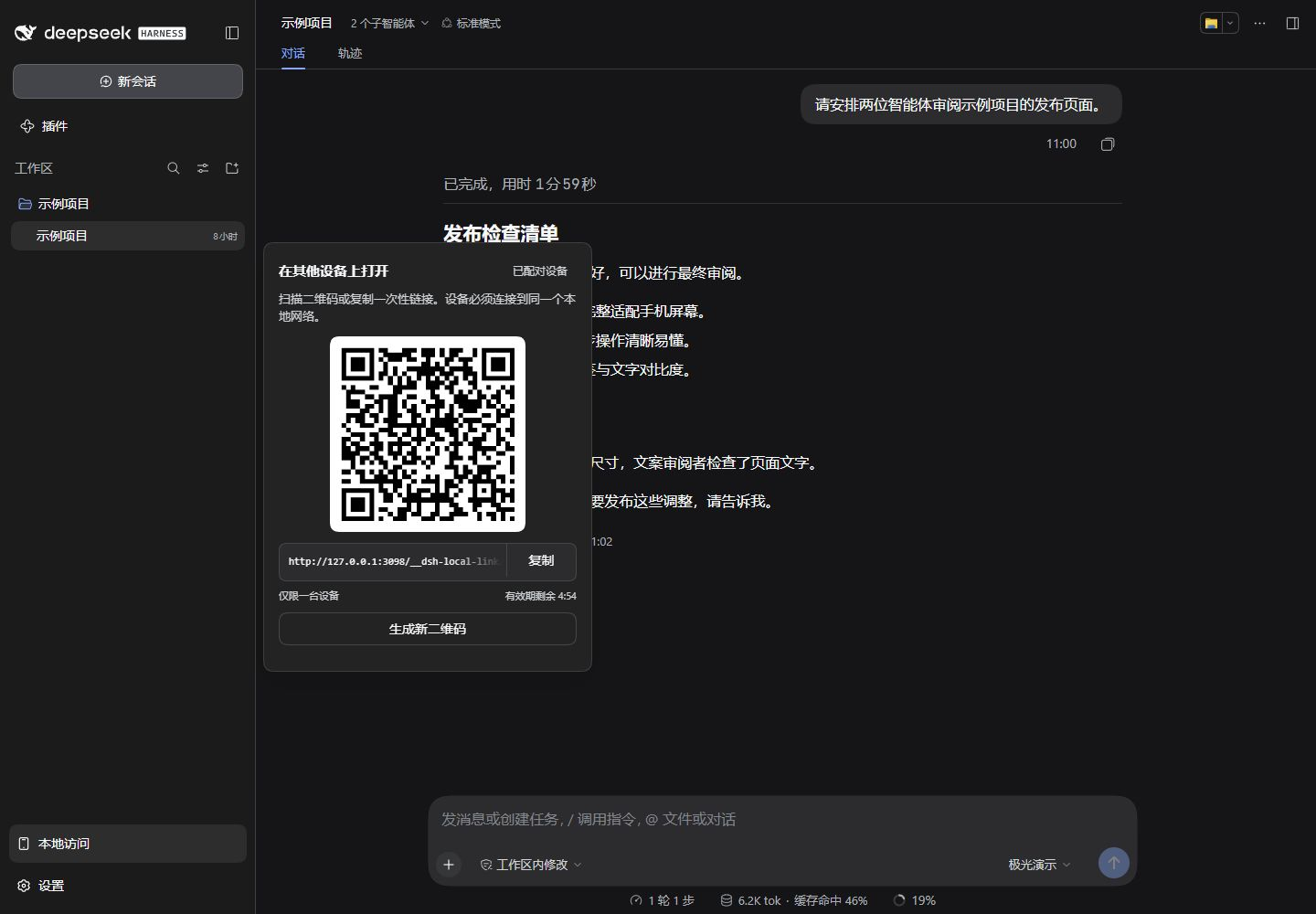Generate a new code with 生成新二维码
The height and width of the screenshot is (914, 1316).
pyautogui.click(x=428, y=629)
